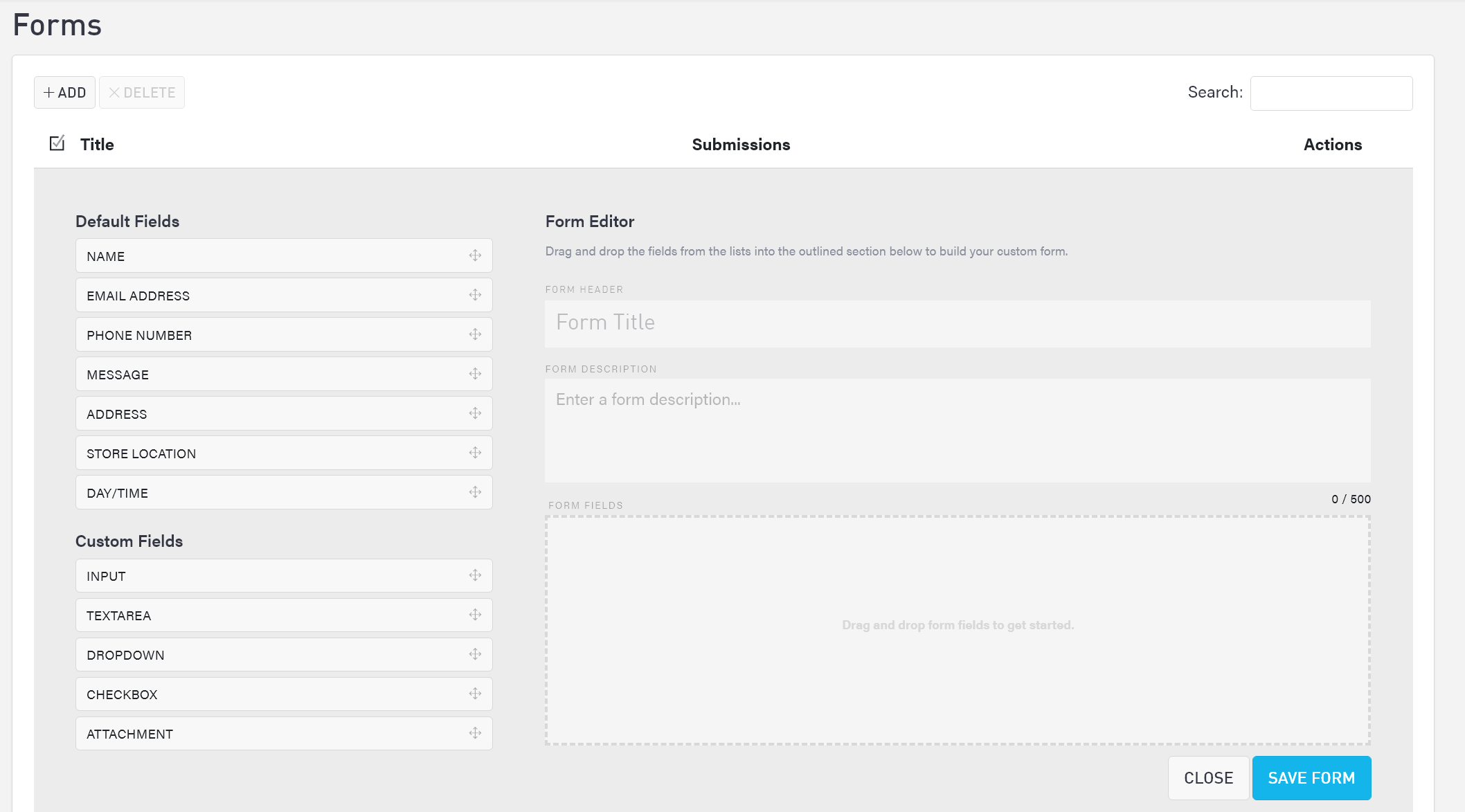Click the form description text area
Image resolution: width=1465 pixels, height=812 pixels.
pyautogui.click(x=957, y=430)
